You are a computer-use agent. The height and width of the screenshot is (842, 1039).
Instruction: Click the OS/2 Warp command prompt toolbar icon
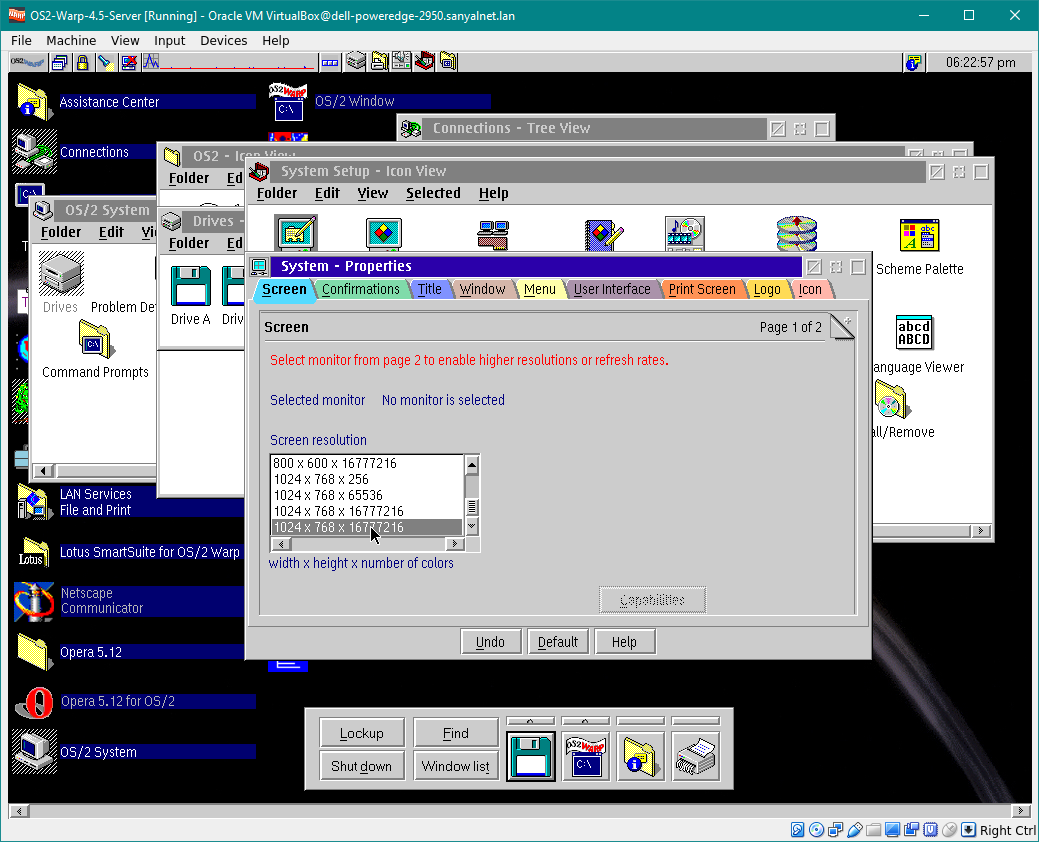(586, 756)
